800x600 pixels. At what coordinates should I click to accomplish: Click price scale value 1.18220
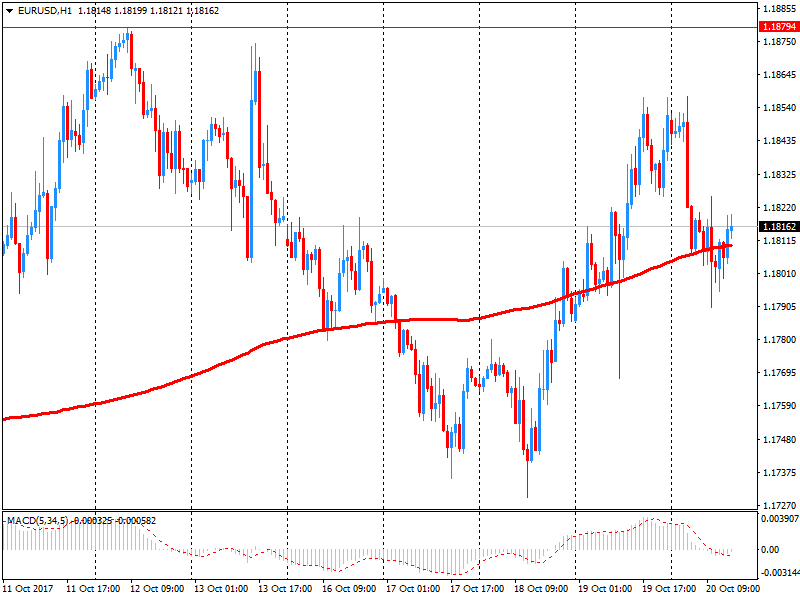tap(779, 208)
